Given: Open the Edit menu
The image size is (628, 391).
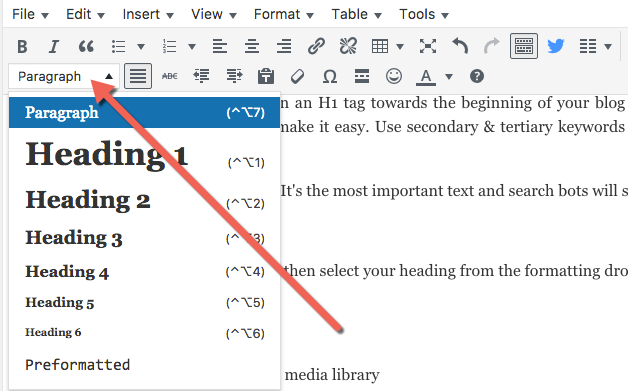Looking at the screenshot, I should (x=85, y=14).
